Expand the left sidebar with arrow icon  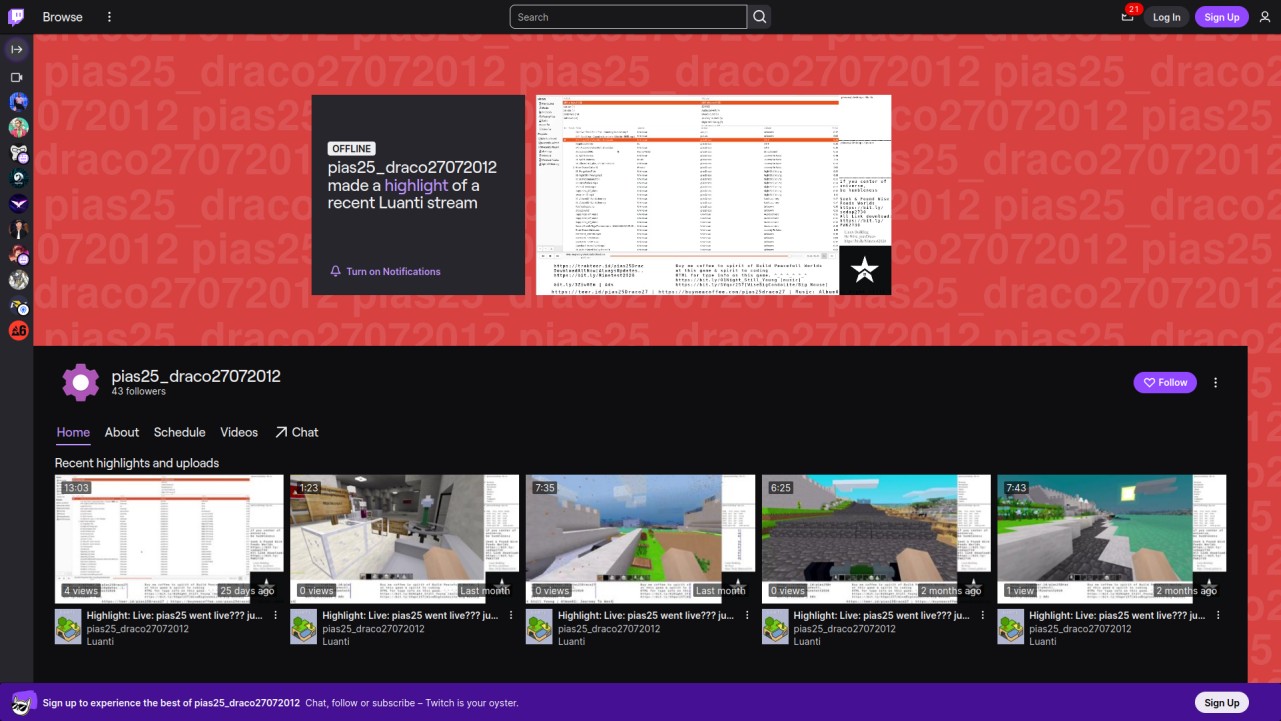[x=17, y=49]
